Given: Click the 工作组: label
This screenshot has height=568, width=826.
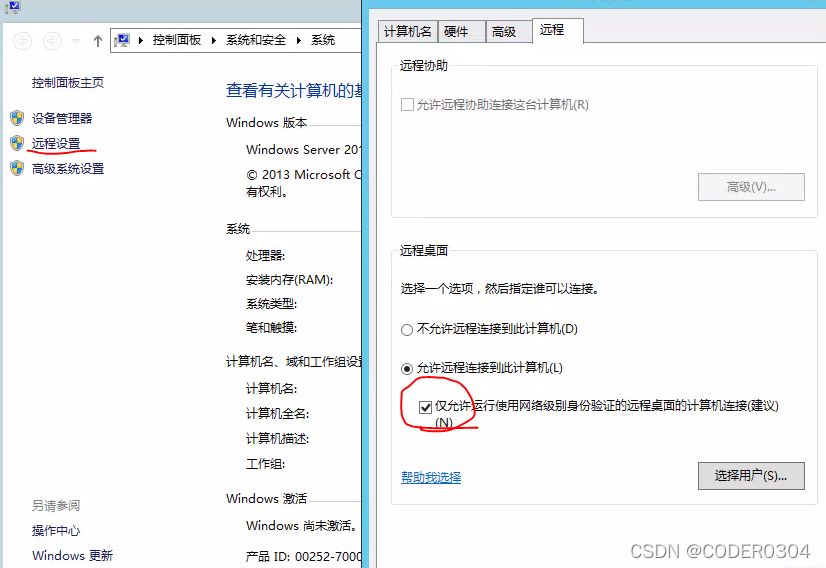Looking at the screenshot, I should click(265, 464).
